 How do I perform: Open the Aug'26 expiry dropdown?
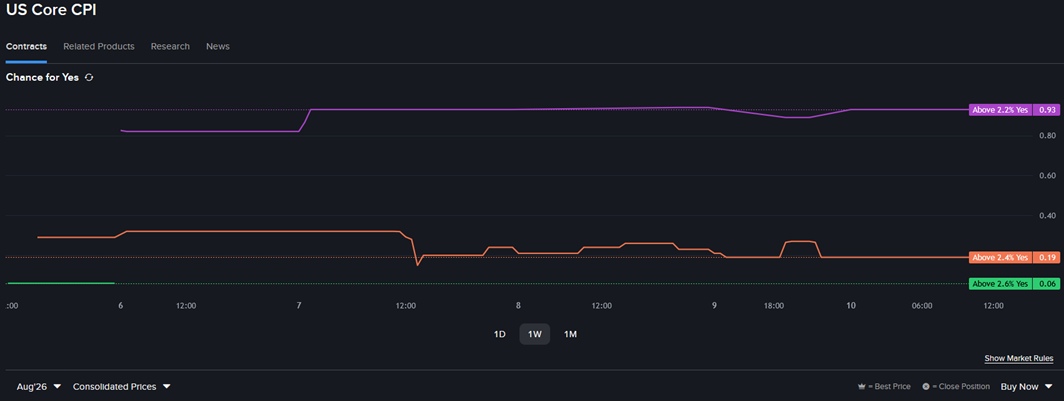[x=39, y=387]
